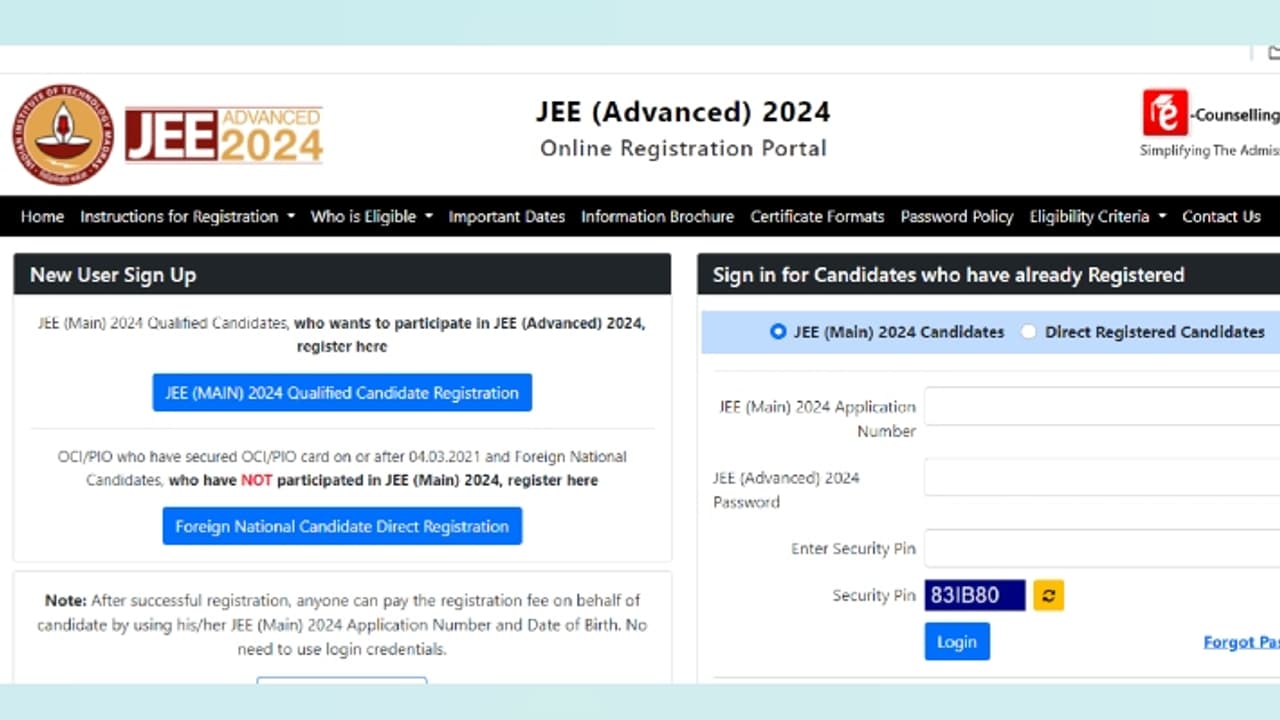Screen dimensions: 1280x720
Task: Click the Enter Security Pin input box
Action: tap(1100, 548)
